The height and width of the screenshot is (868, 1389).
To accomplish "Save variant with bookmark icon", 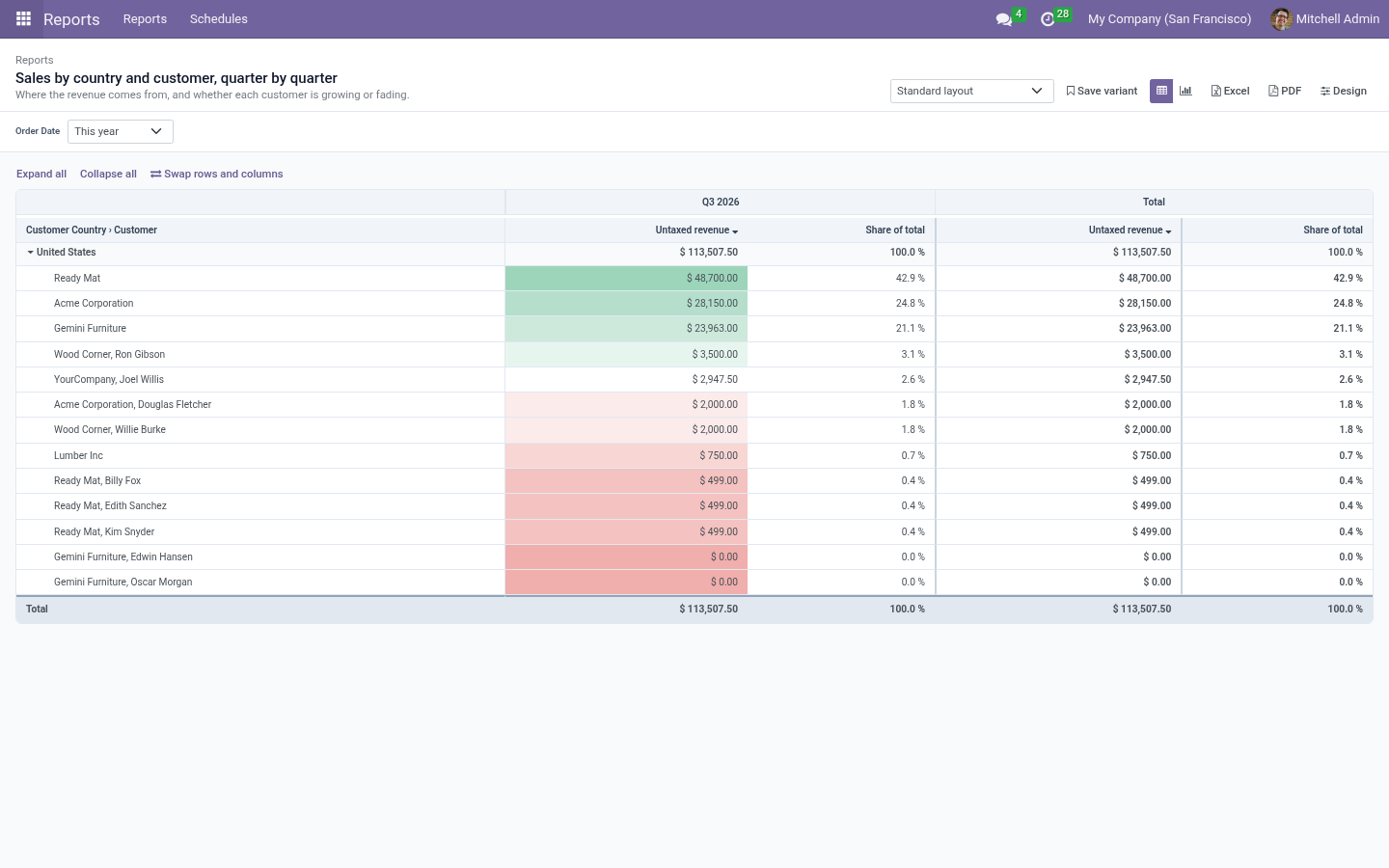I will click(1102, 91).
